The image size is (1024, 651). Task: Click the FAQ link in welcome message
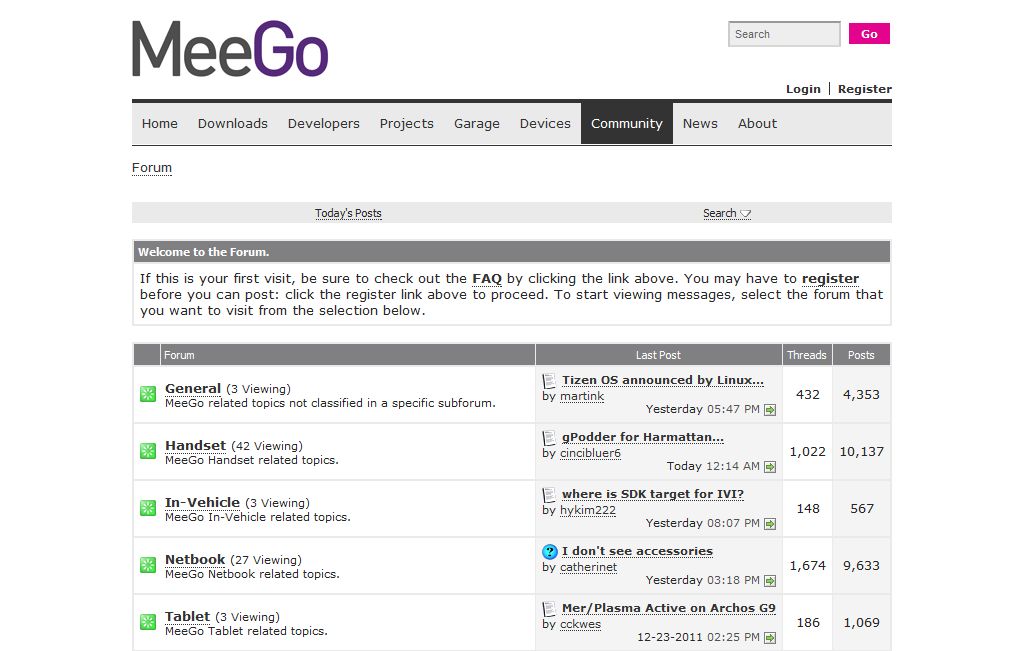pyautogui.click(x=487, y=279)
